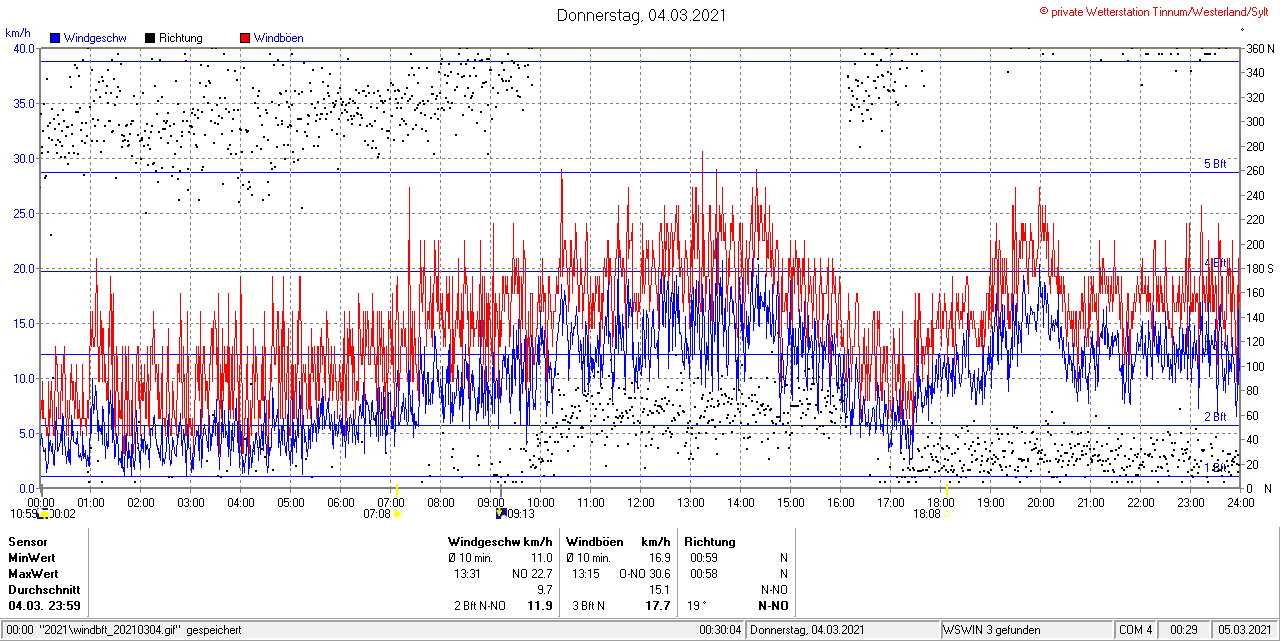Click the 3 Bft N value
The image size is (1280, 641).
tap(588, 606)
